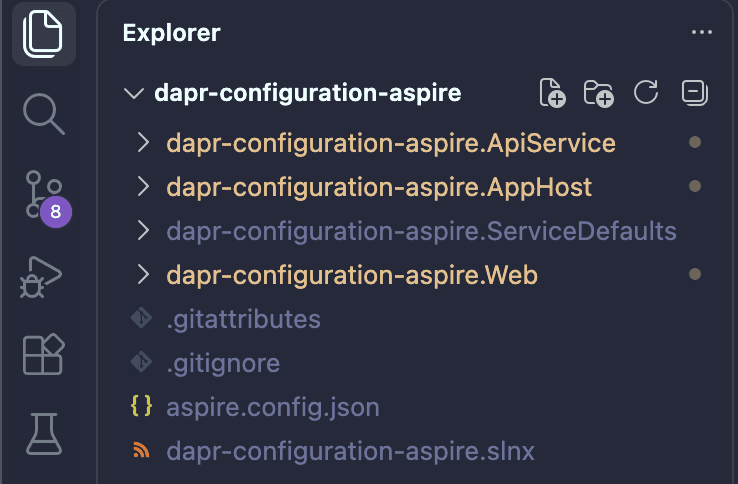
Task: Expand the AppHost folder chevron
Action: point(143,186)
